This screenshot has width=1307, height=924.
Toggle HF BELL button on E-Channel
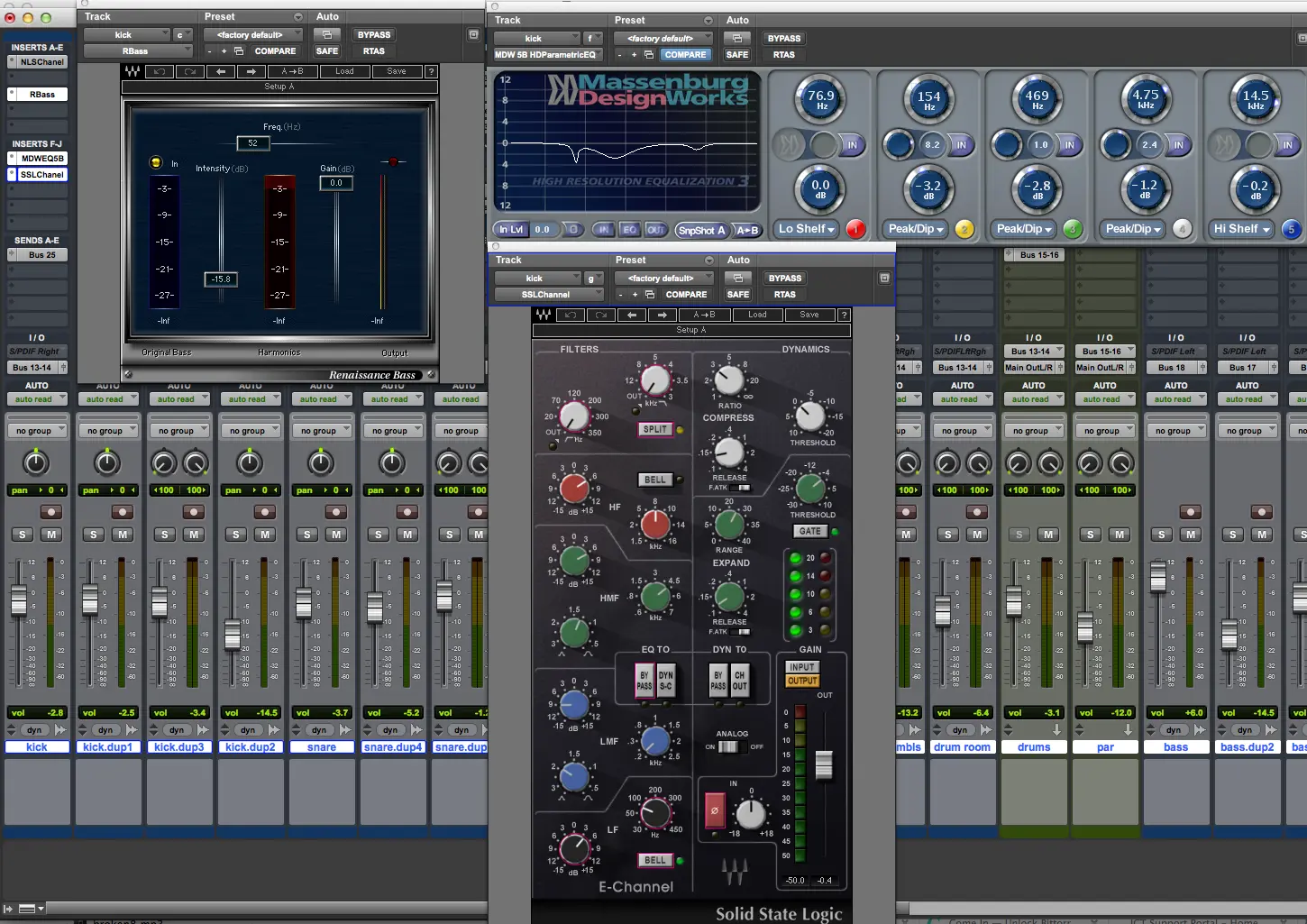(655, 480)
